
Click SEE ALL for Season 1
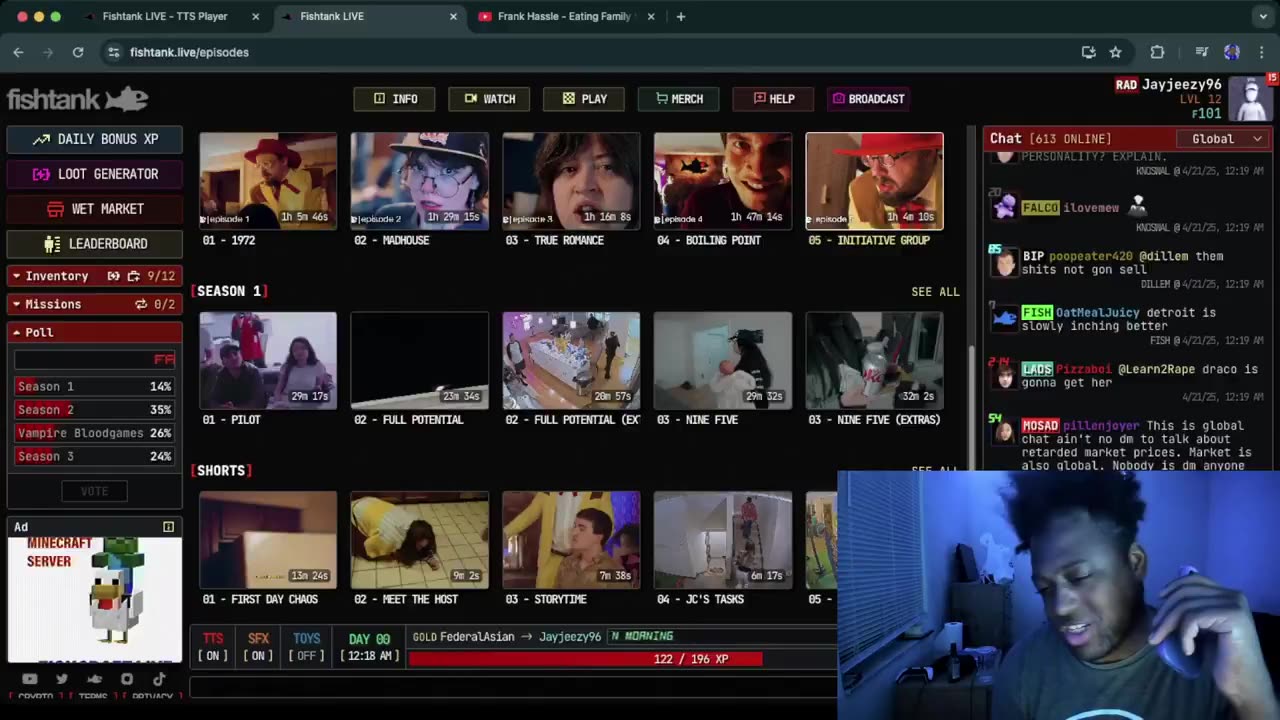click(x=935, y=292)
